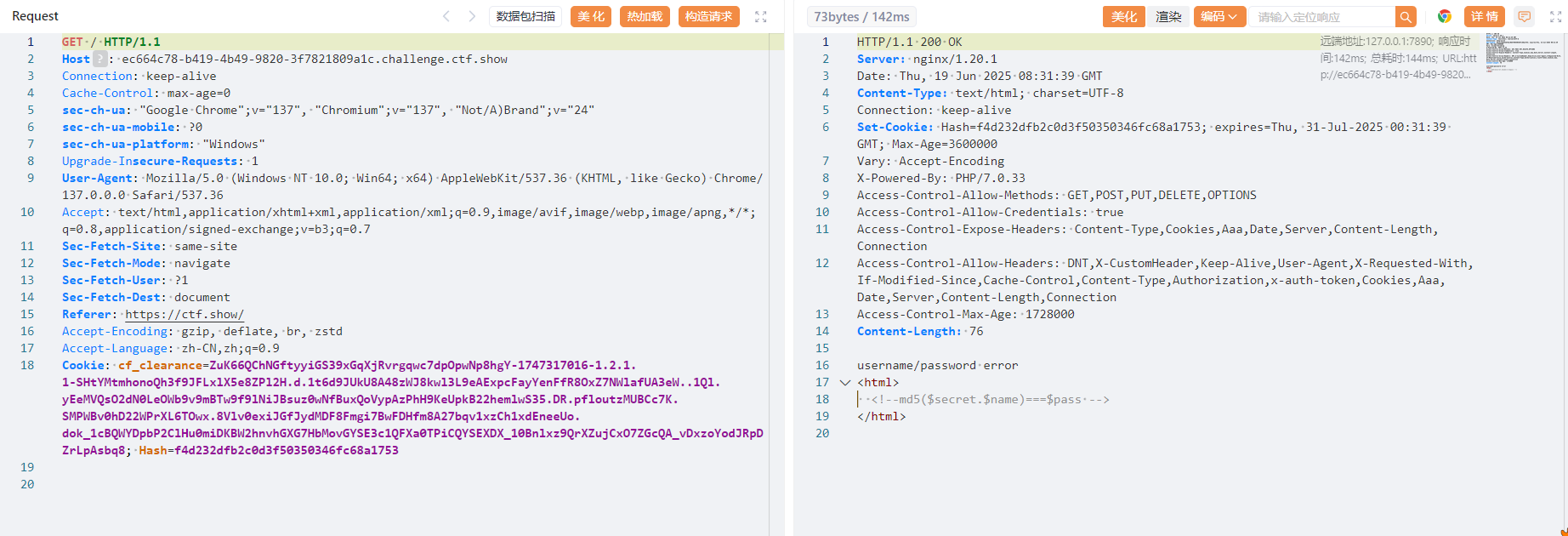Toggle 美化 beautify in the response panel
This screenshot has height=536, width=1568.
[x=1123, y=17]
